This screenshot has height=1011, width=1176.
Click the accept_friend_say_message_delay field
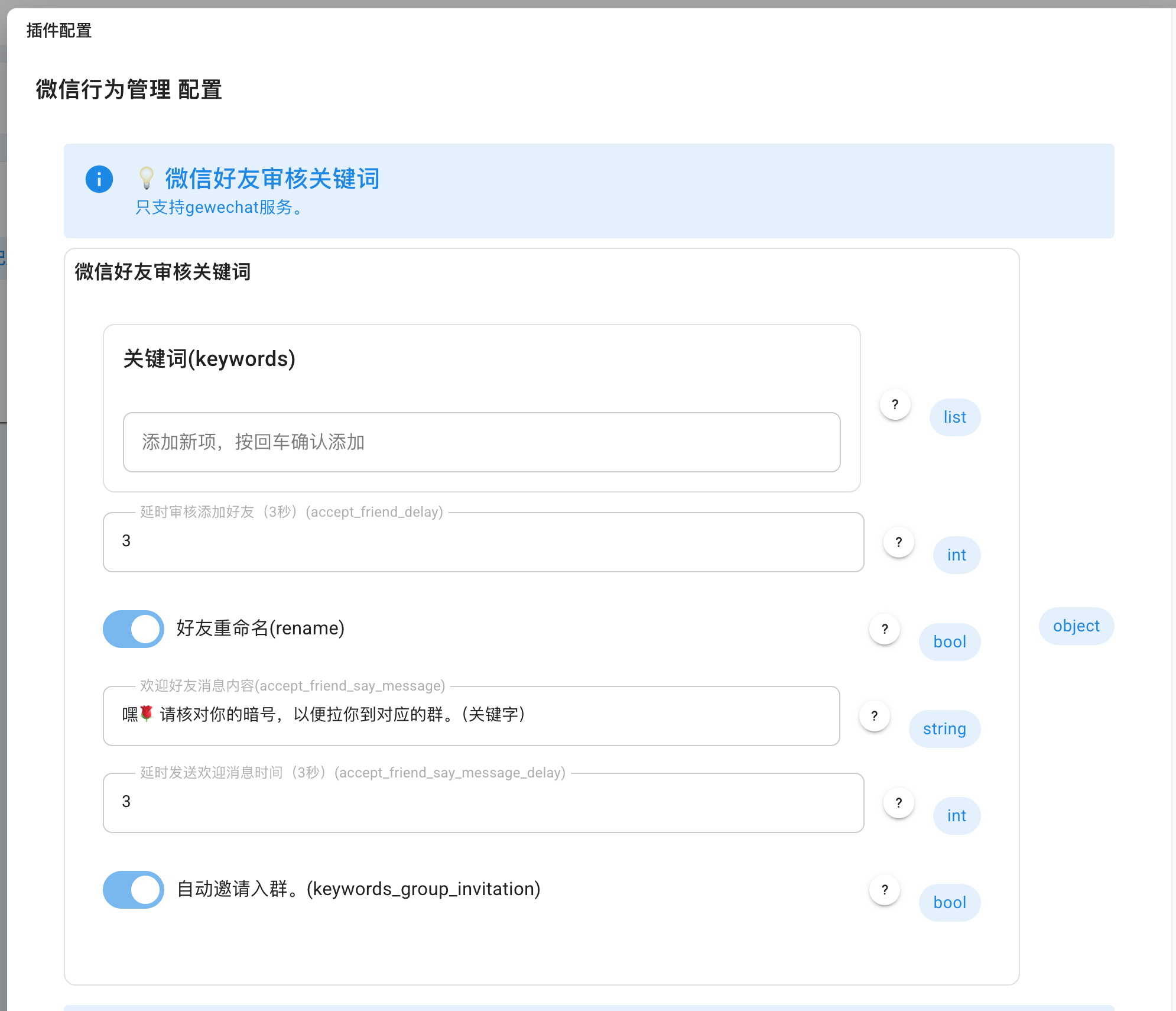coord(483,802)
